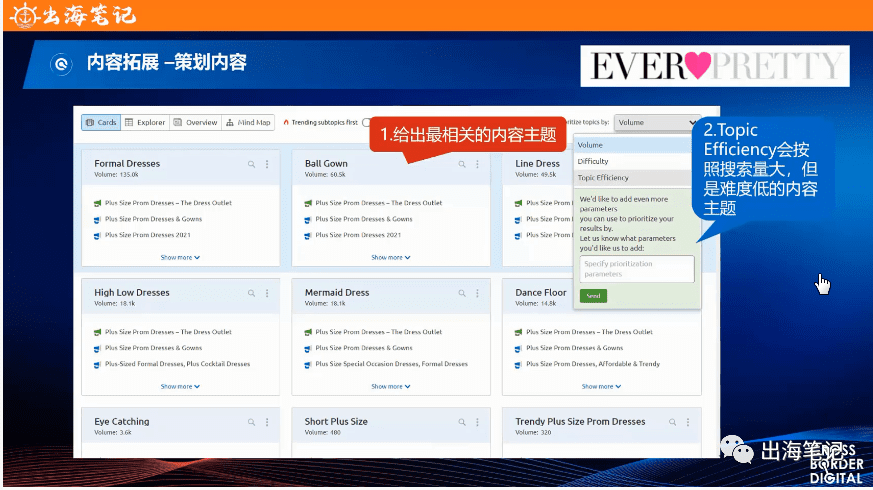This screenshot has height=490, width=873.
Task: Open Trendy Plus Size Prom Dresses title
Action: tap(580, 422)
